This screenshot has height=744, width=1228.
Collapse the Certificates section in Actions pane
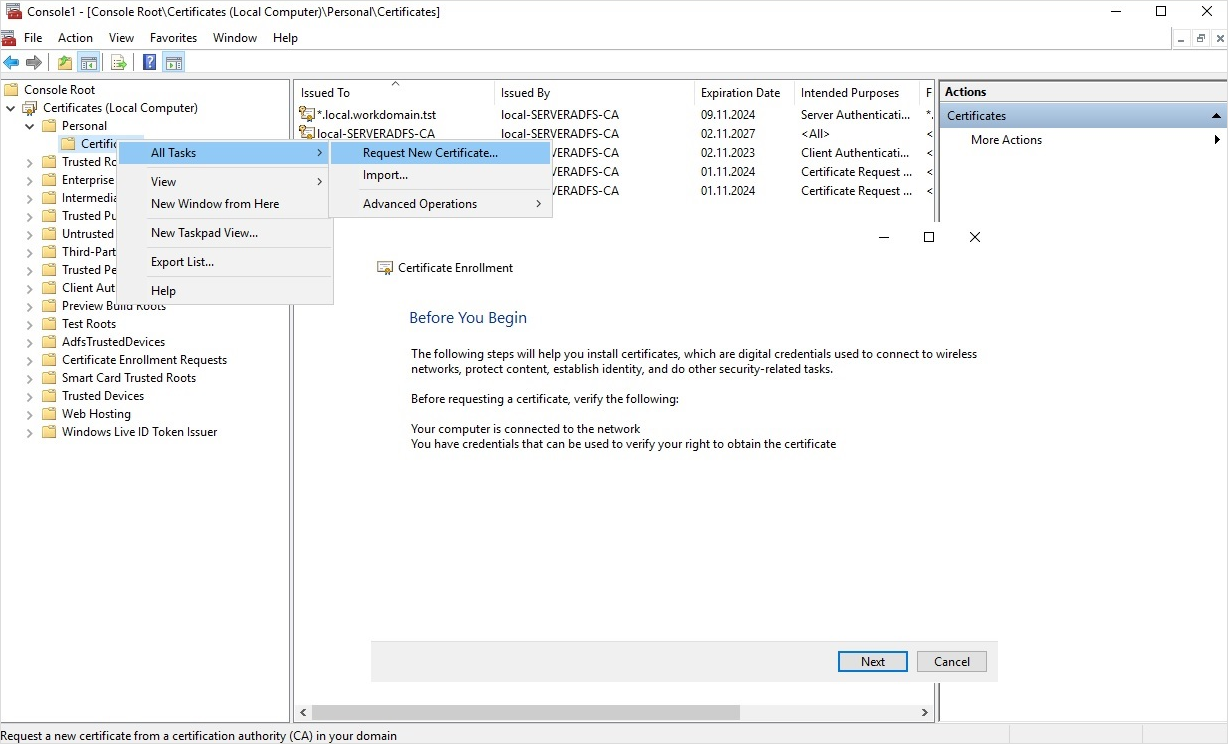pos(1216,116)
